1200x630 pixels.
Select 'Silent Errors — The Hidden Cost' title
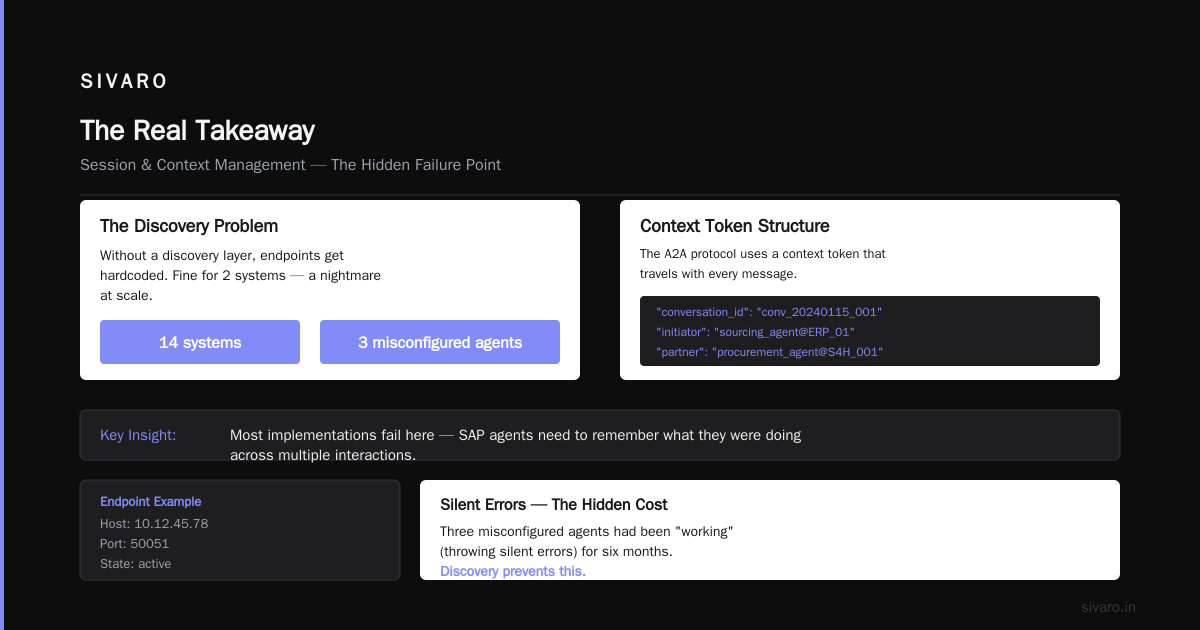click(x=554, y=505)
